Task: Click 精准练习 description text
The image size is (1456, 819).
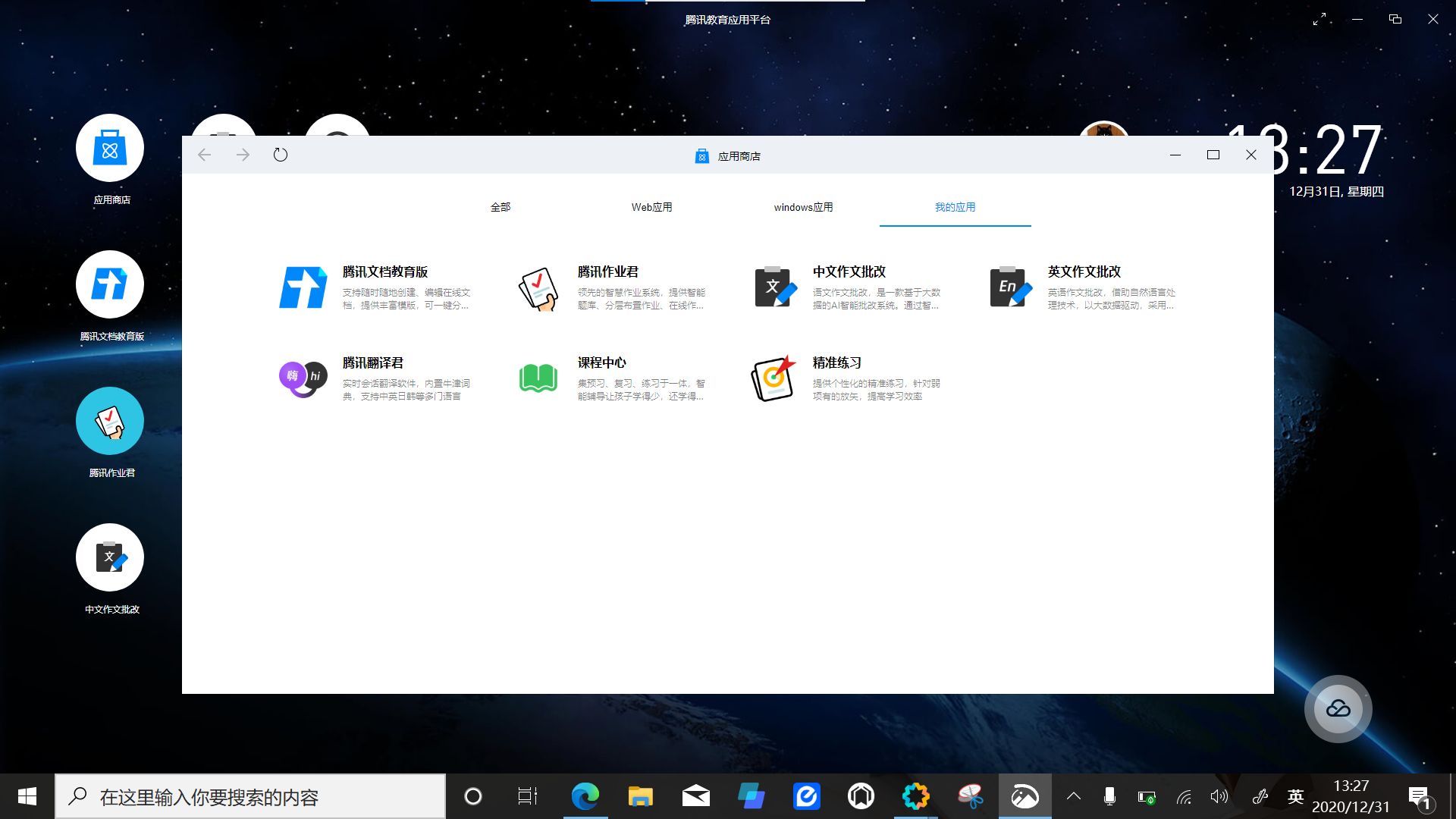Action: [877, 390]
